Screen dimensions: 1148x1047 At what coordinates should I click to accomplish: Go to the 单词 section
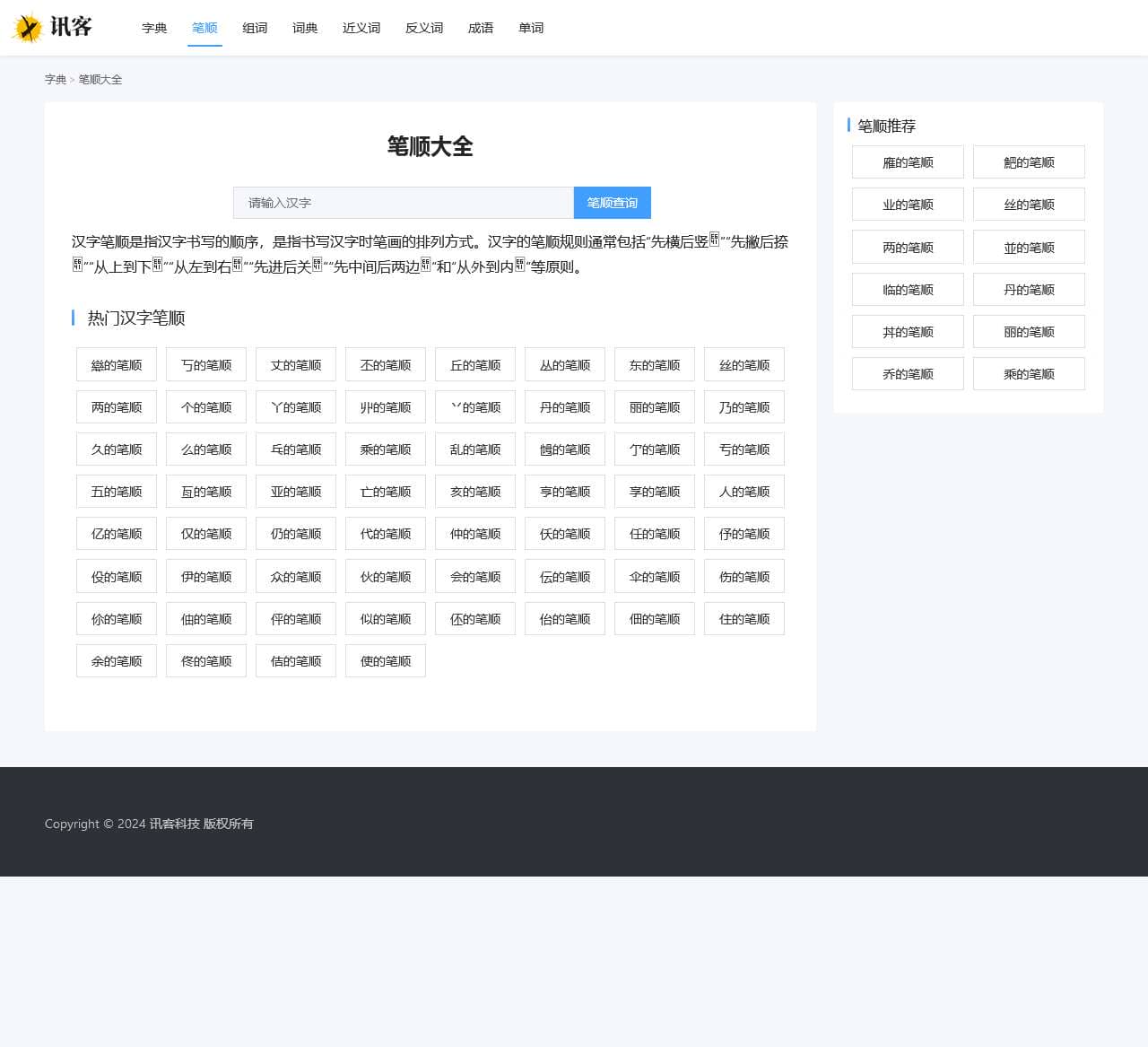pyautogui.click(x=531, y=28)
